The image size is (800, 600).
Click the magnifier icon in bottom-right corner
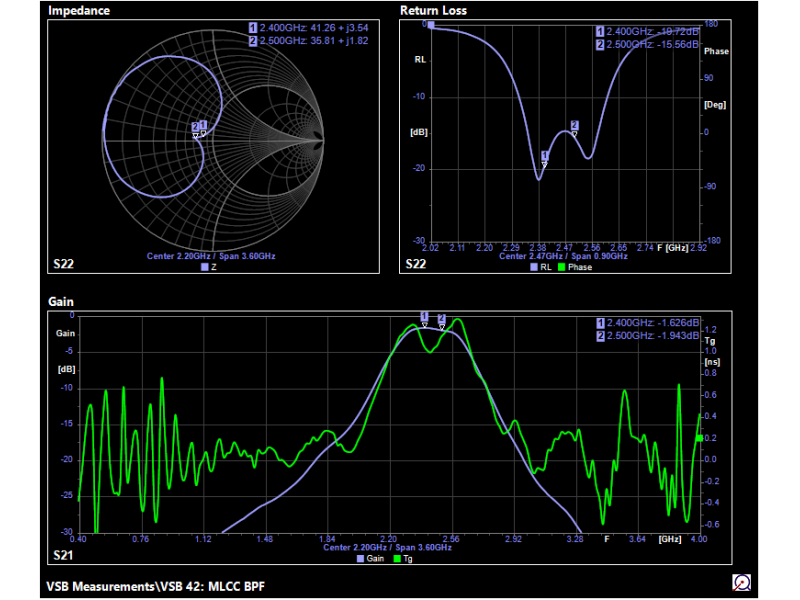[742, 582]
